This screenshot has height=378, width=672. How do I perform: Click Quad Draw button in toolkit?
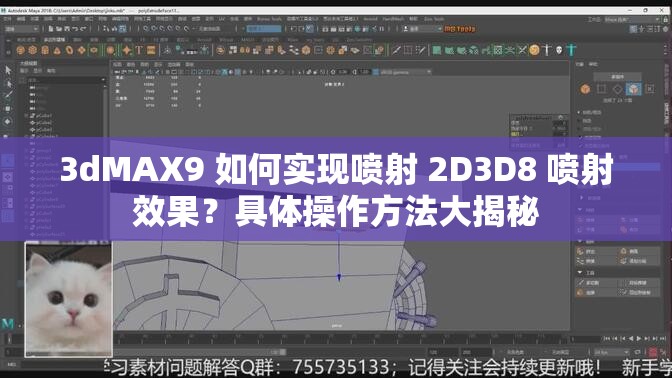(639, 292)
